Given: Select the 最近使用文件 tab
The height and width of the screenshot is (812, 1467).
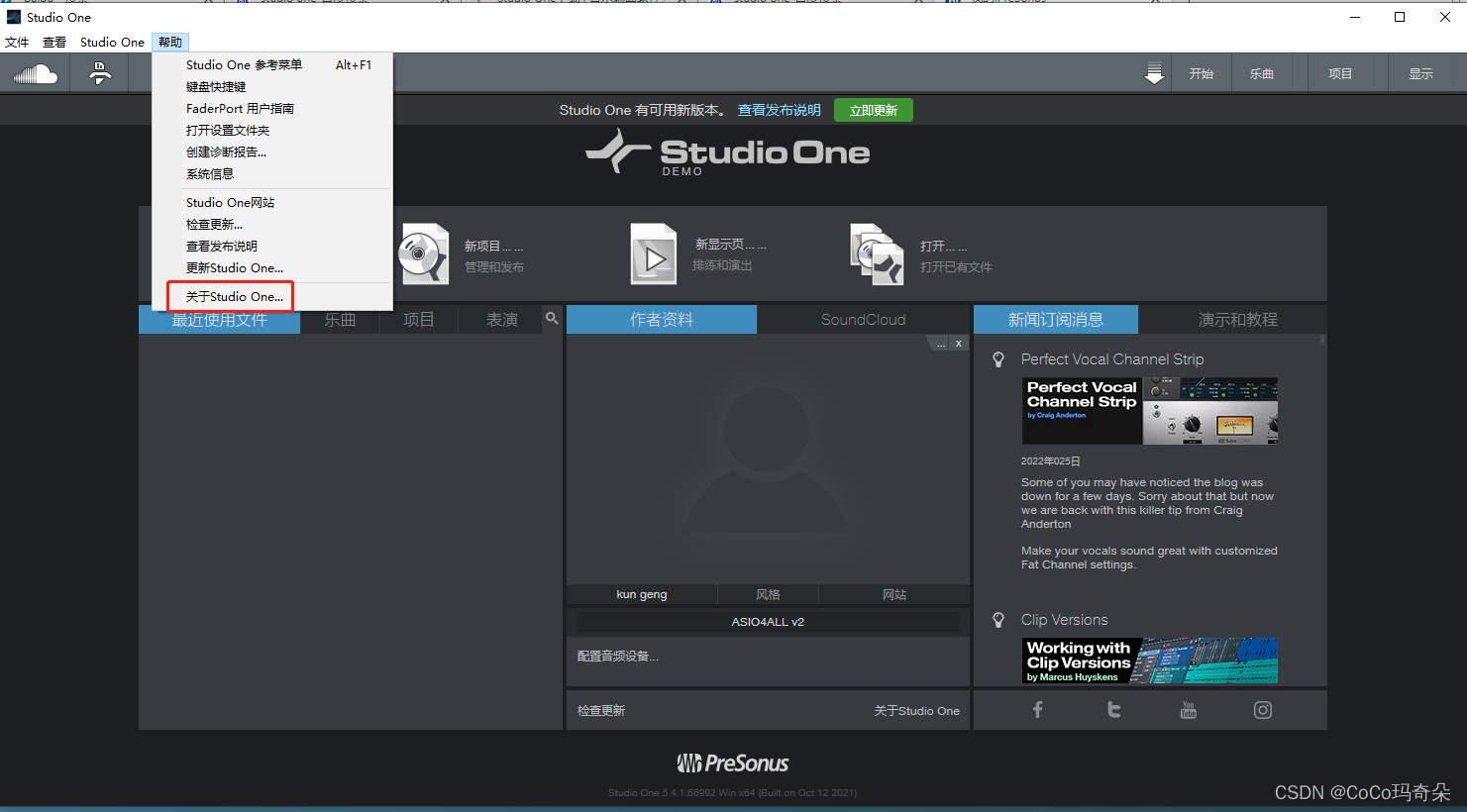Looking at the screenshot, I should (220, 320).
